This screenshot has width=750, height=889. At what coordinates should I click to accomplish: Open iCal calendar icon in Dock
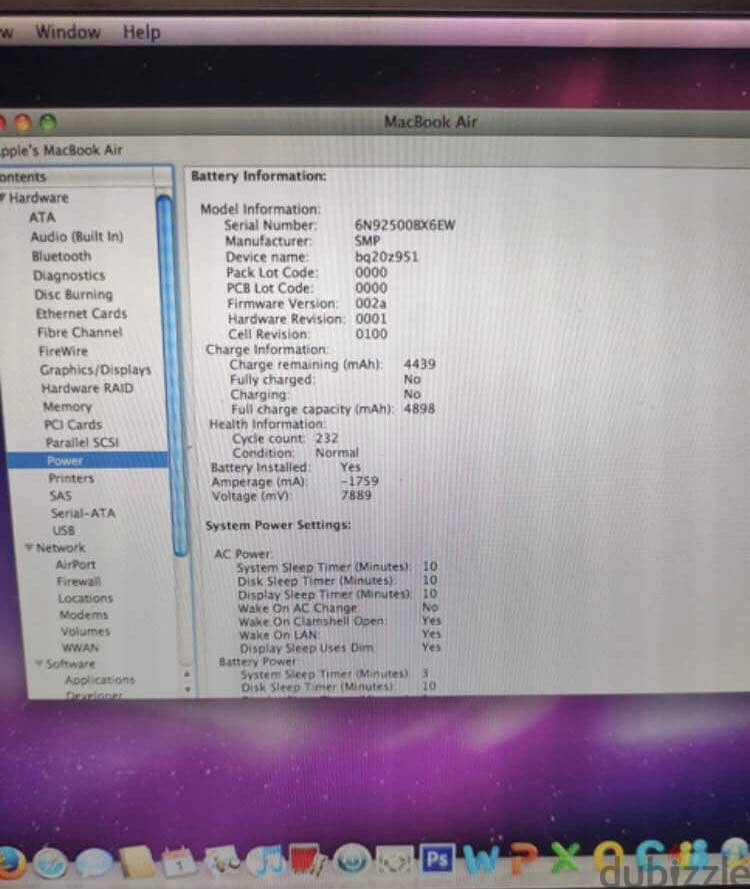click(179, 862)
